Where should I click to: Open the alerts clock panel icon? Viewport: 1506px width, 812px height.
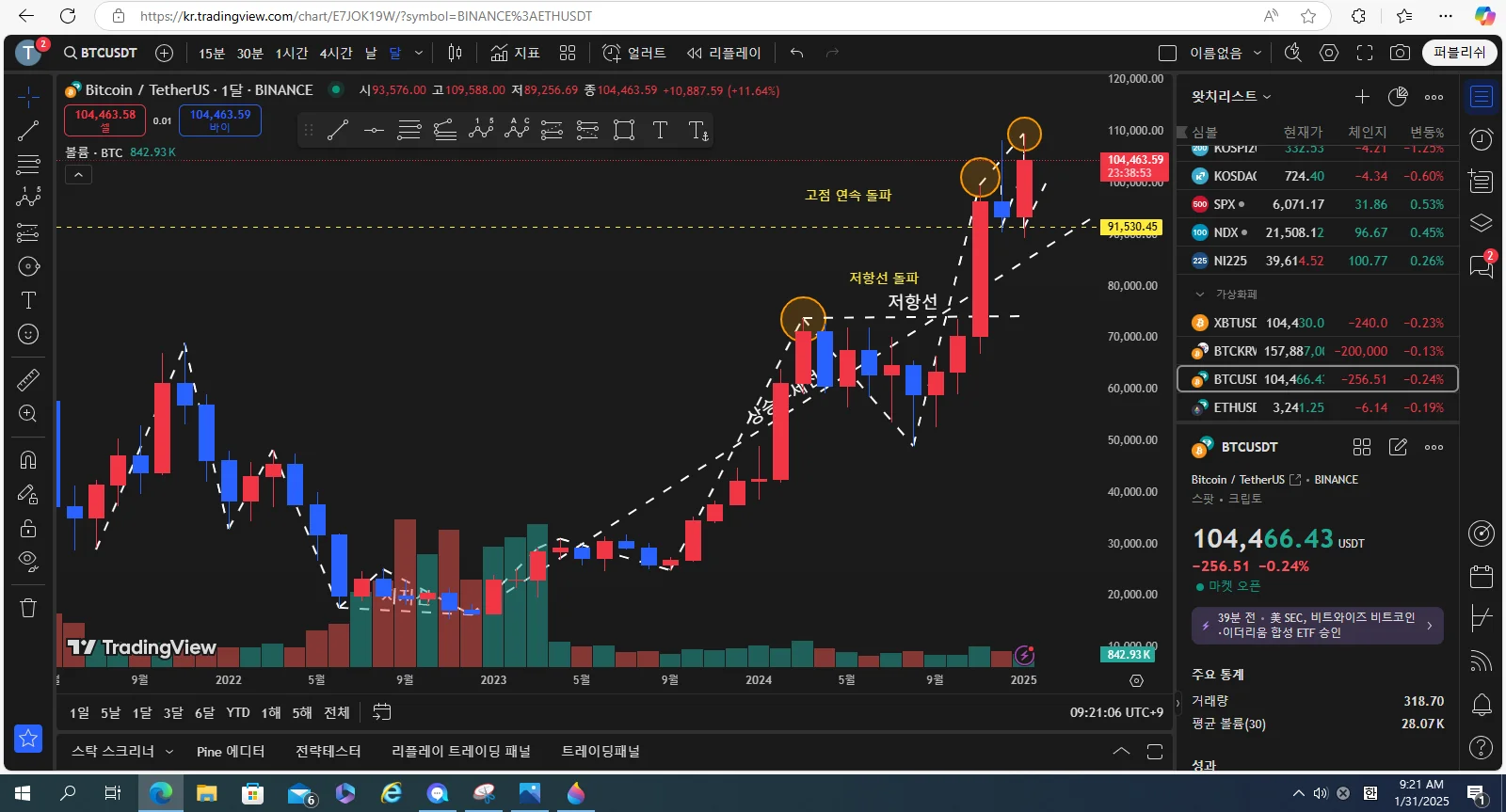(1482, 139)
